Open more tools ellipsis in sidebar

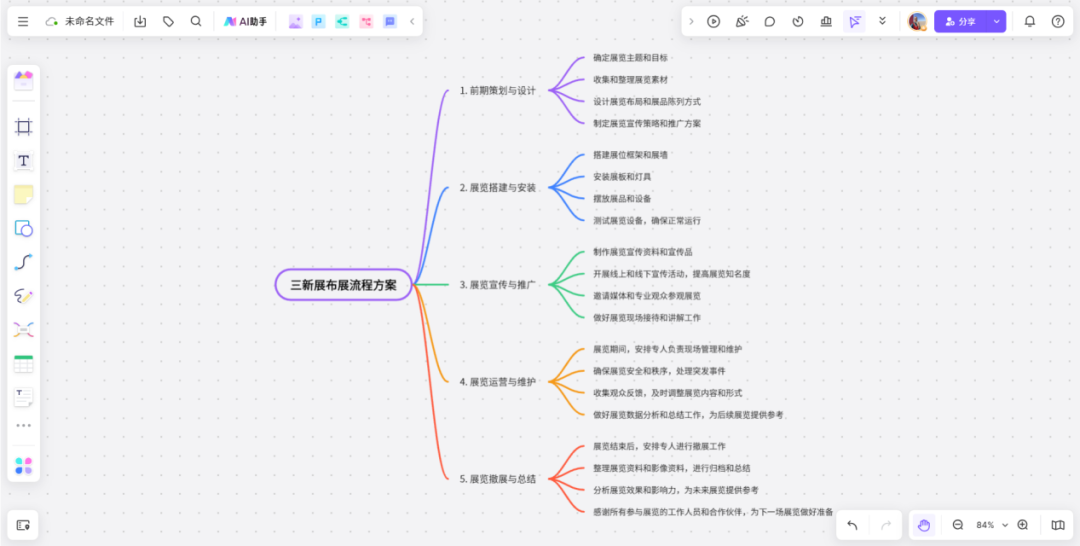point(23,426)
